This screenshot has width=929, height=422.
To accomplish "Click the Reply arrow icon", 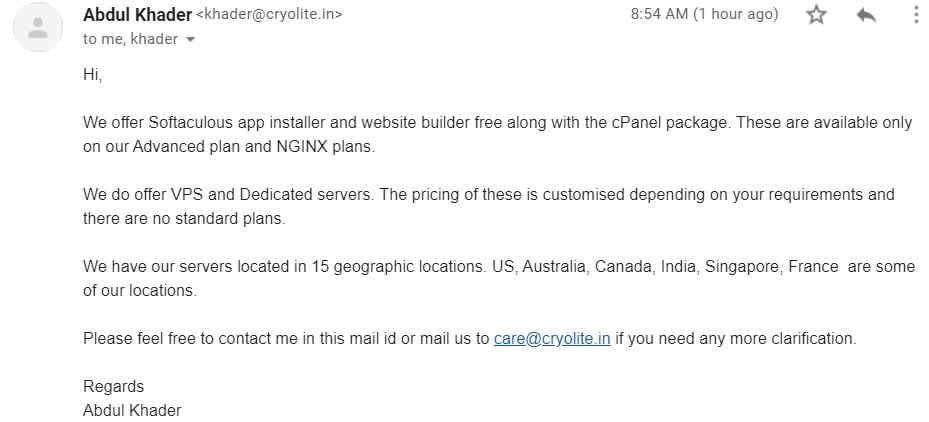I will (x=866, y=15).
